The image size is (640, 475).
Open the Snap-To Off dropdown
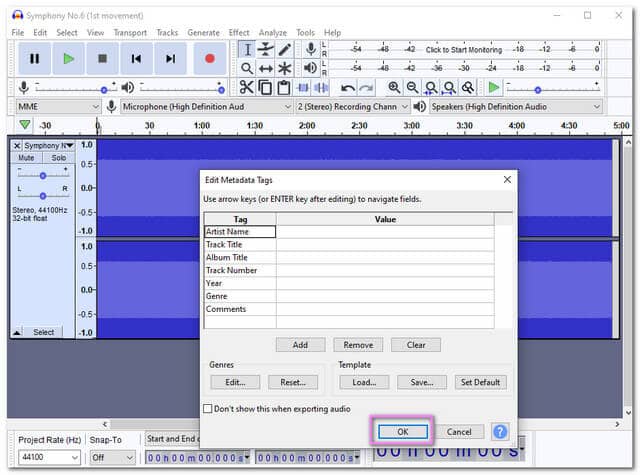pyautogui.click(x=111, y=457)
